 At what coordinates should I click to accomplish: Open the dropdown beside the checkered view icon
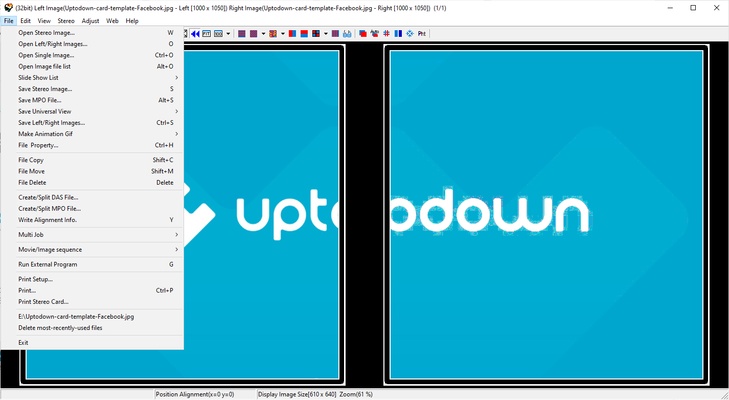pos(325,33)
